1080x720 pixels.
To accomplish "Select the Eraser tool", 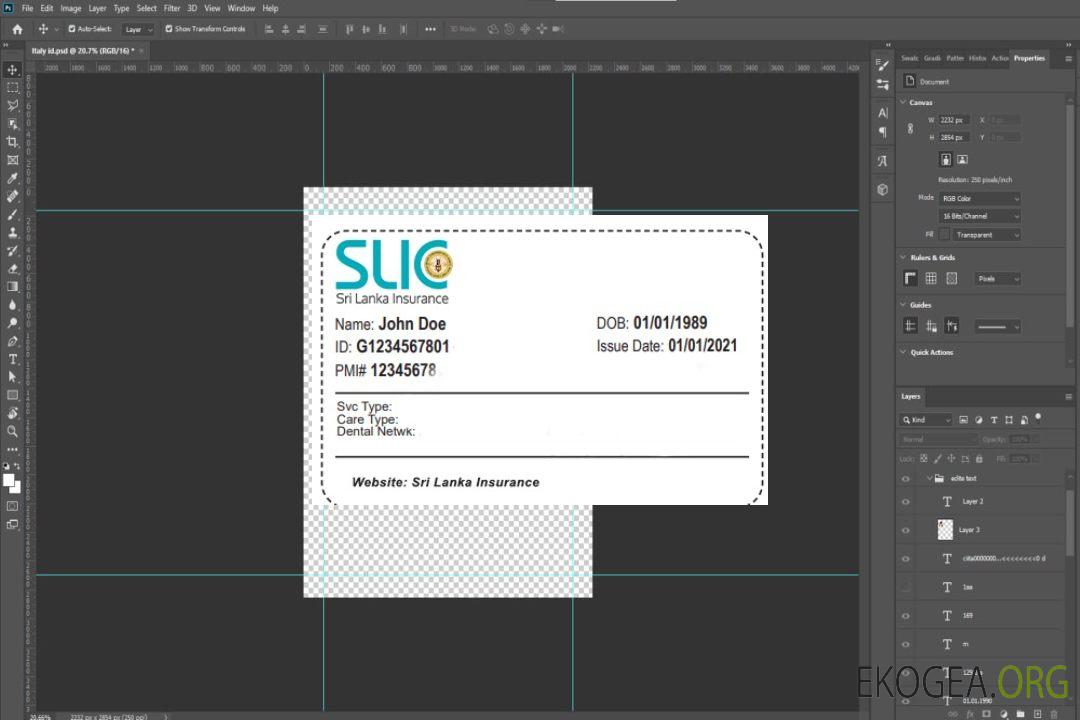I will click(x=13, y=268).
